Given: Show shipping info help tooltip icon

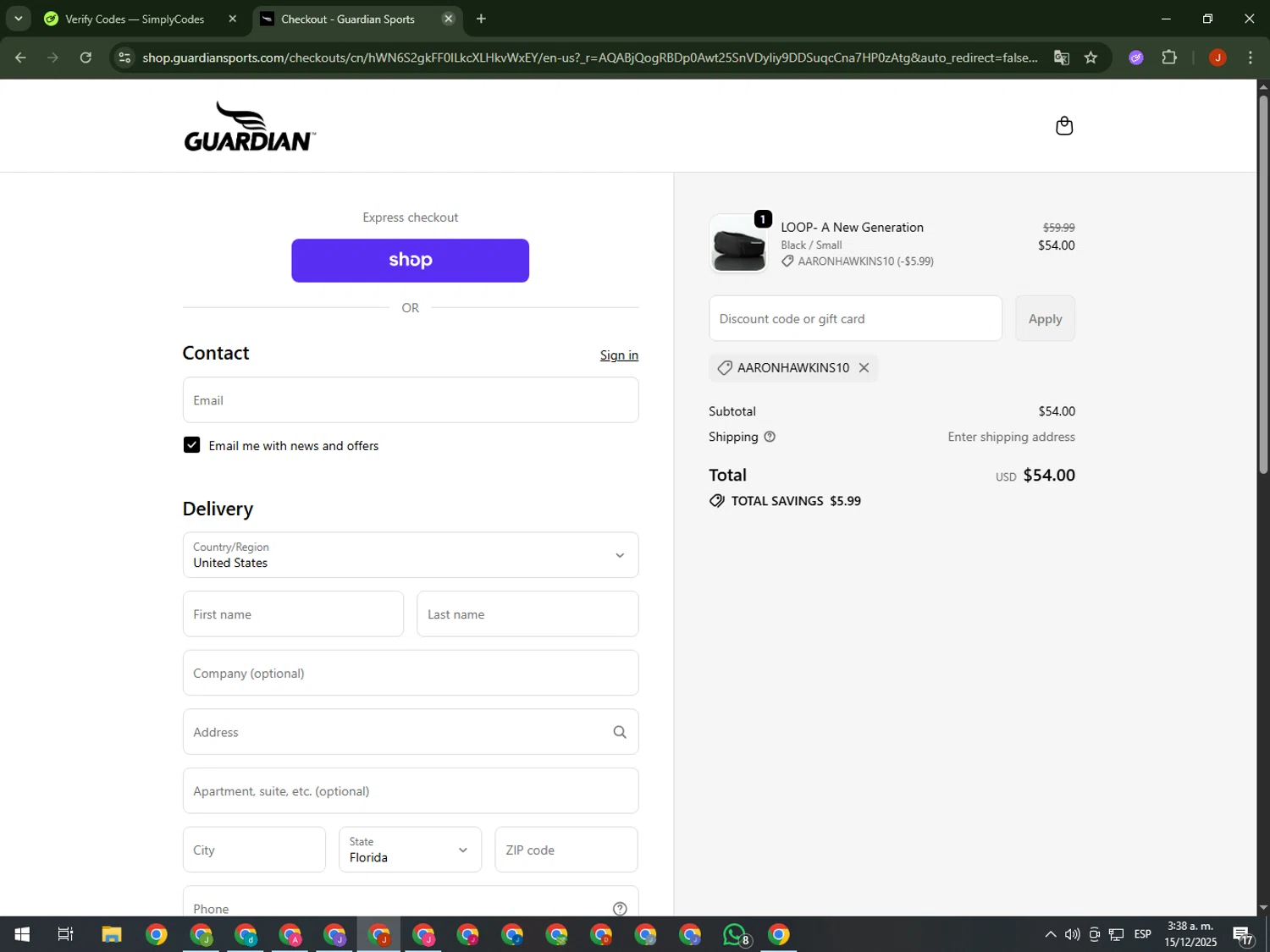Looking at the screenshot, I should [x=770, y=437].
